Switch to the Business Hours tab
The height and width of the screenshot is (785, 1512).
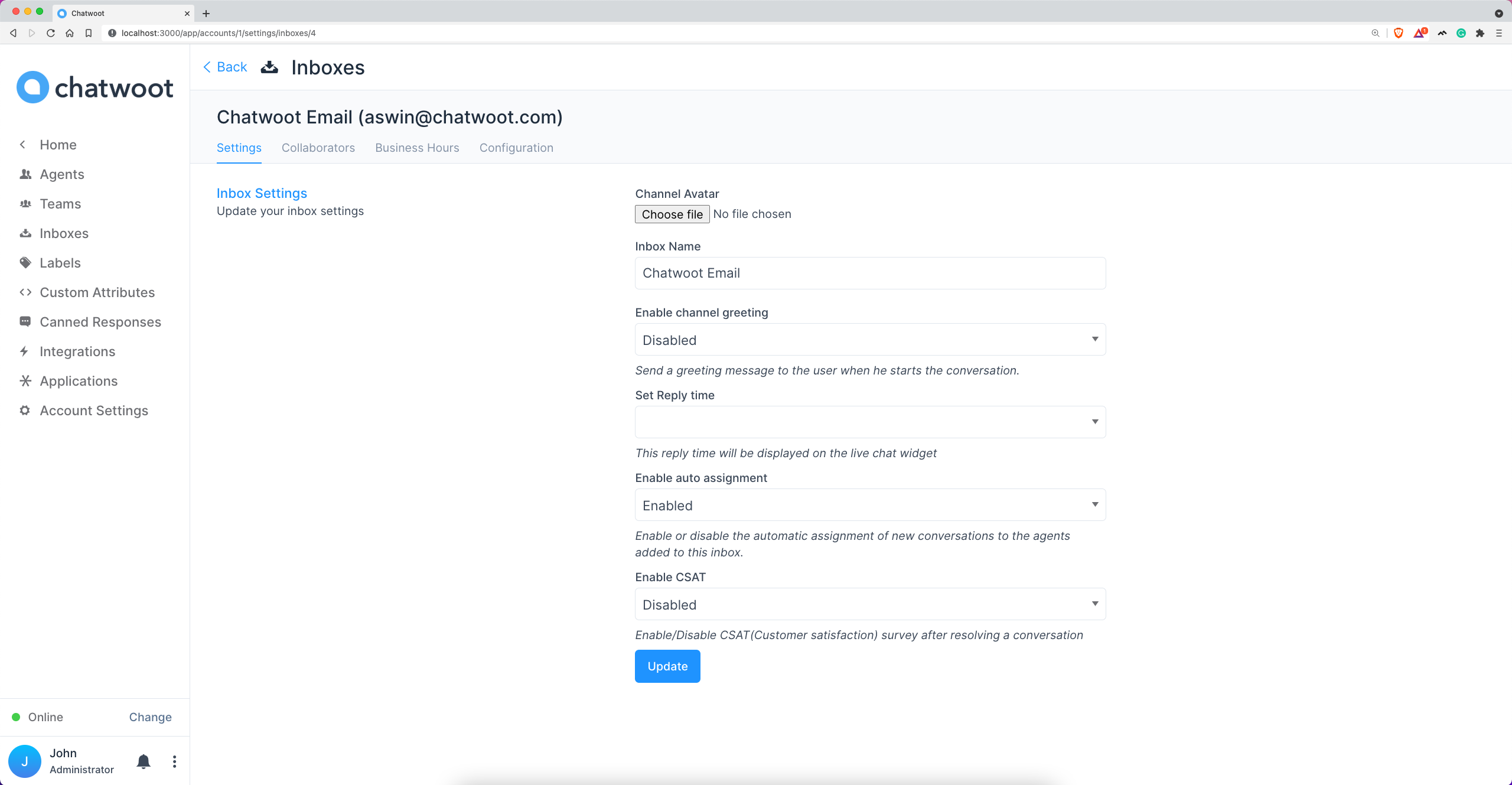click(417, 148)
